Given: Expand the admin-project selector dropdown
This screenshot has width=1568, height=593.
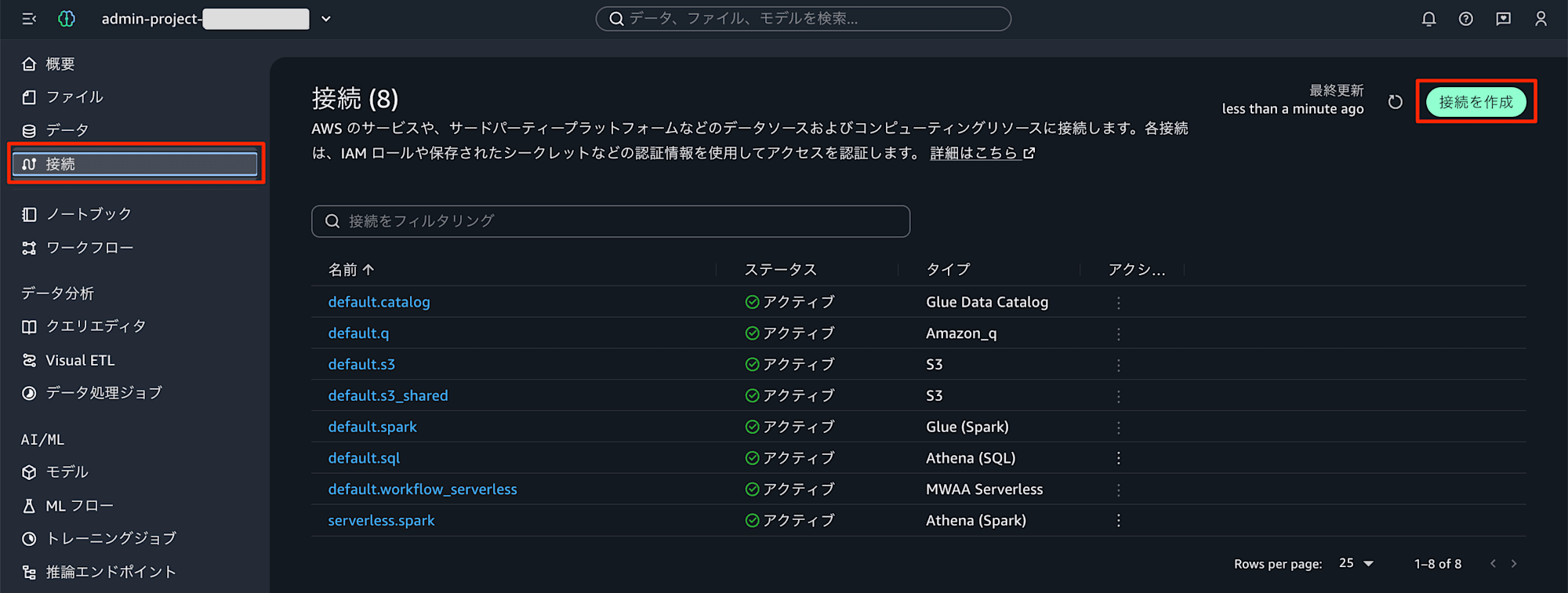Looking at the screenshot, I should [x=326, y=19].
